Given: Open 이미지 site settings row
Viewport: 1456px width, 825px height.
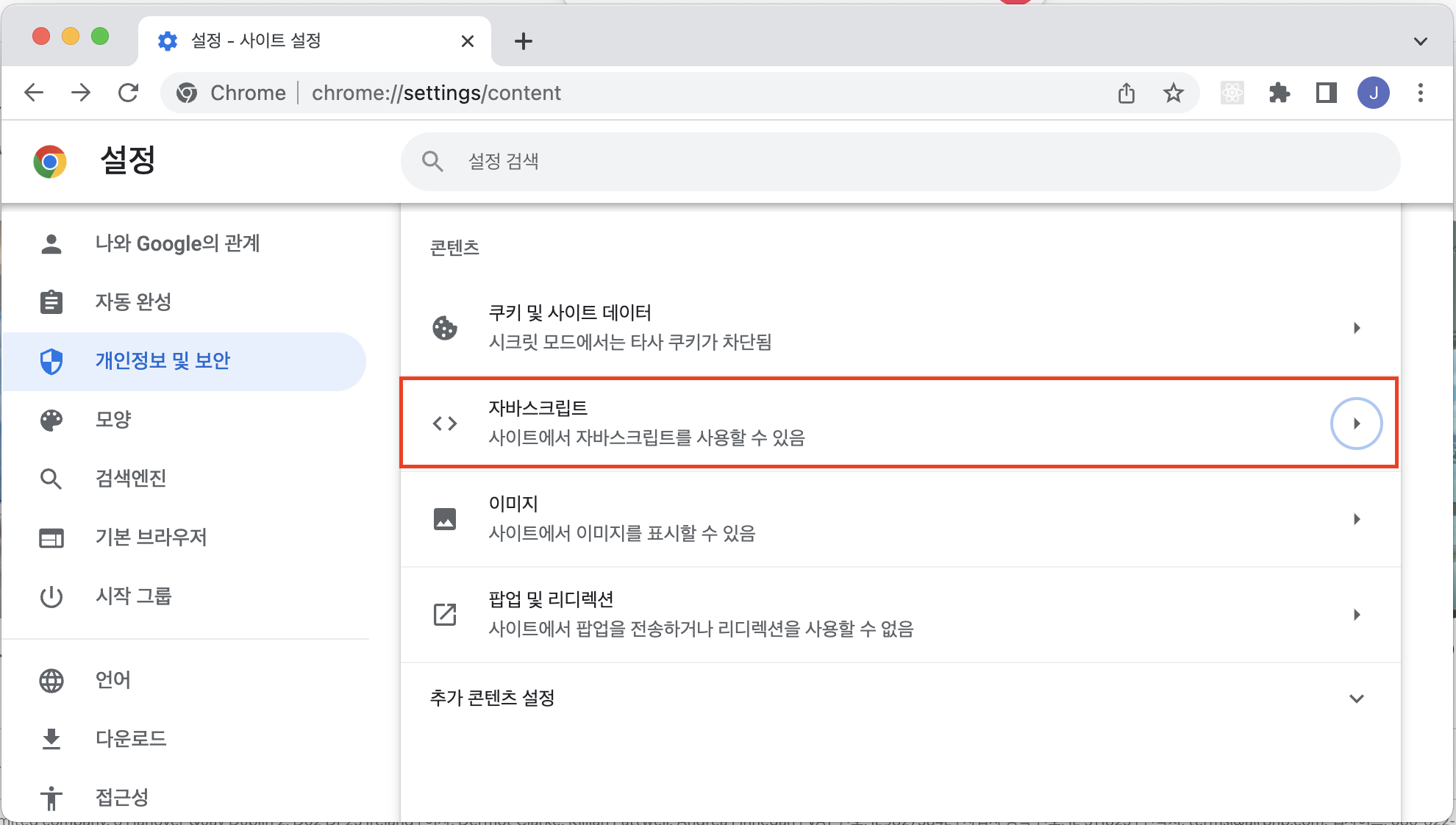Looking at the screenshot, I should point(899,519).
